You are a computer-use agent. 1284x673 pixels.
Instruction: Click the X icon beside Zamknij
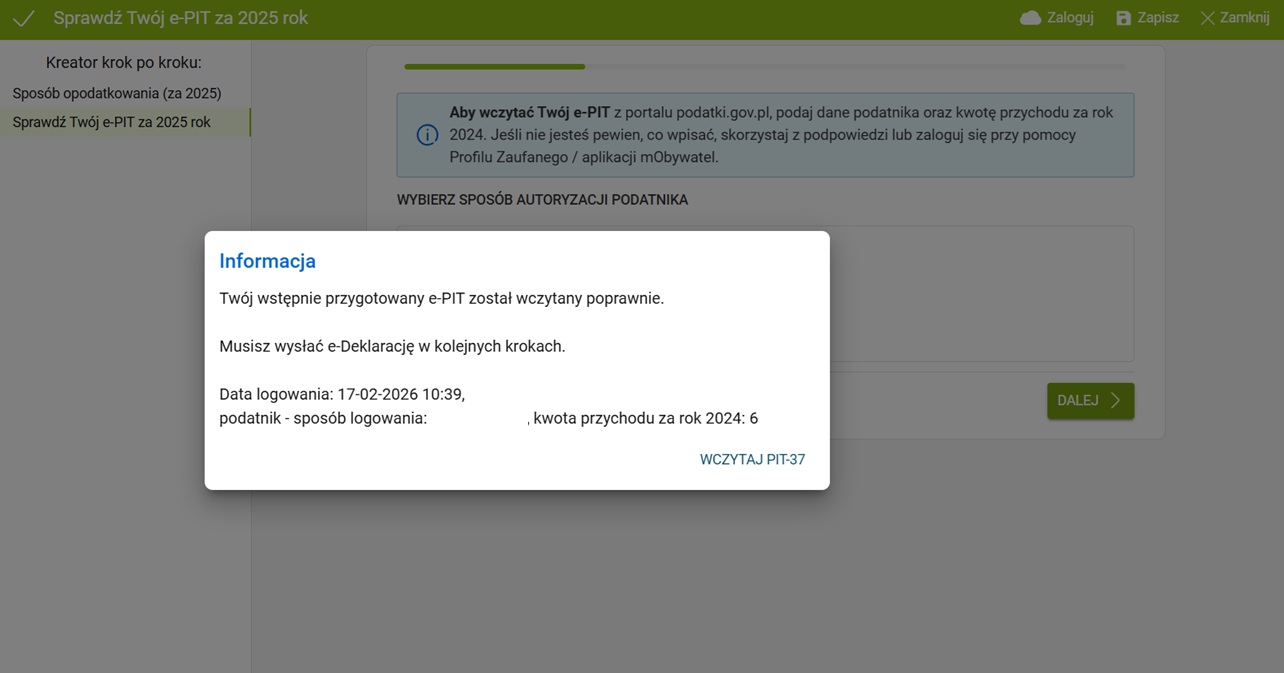(x=1207, y=18)
